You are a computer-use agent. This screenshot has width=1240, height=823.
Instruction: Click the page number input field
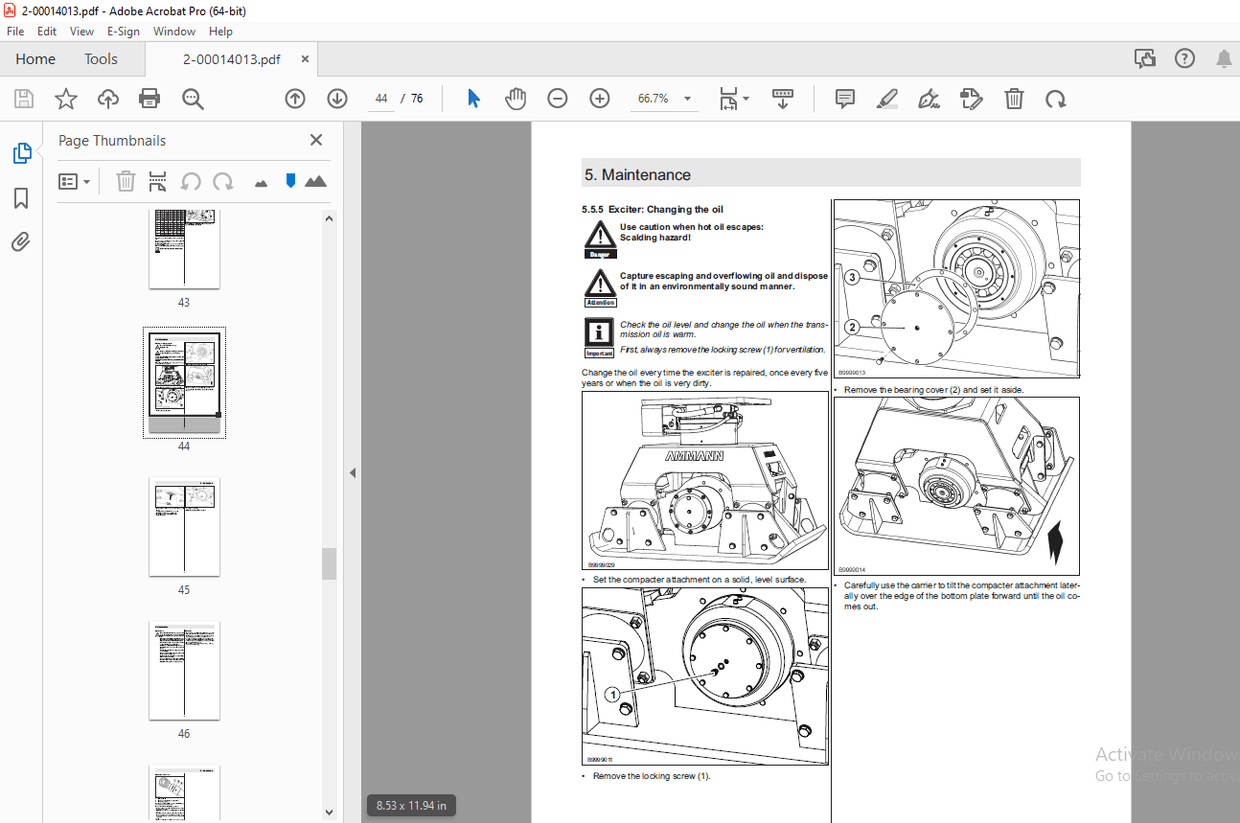[381, 98]
